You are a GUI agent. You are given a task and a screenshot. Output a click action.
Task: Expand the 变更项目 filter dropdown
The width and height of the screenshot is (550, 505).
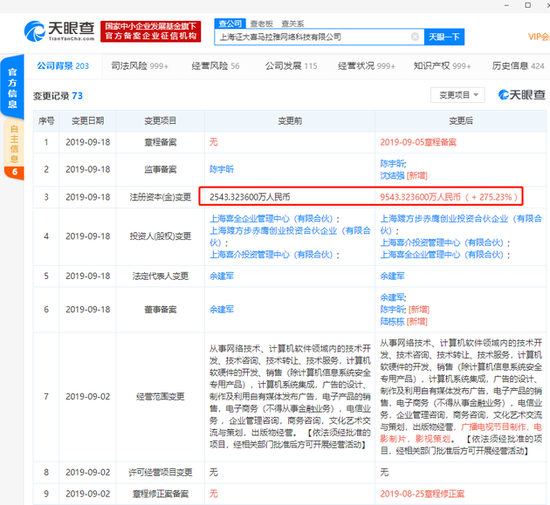pos(457,95)
